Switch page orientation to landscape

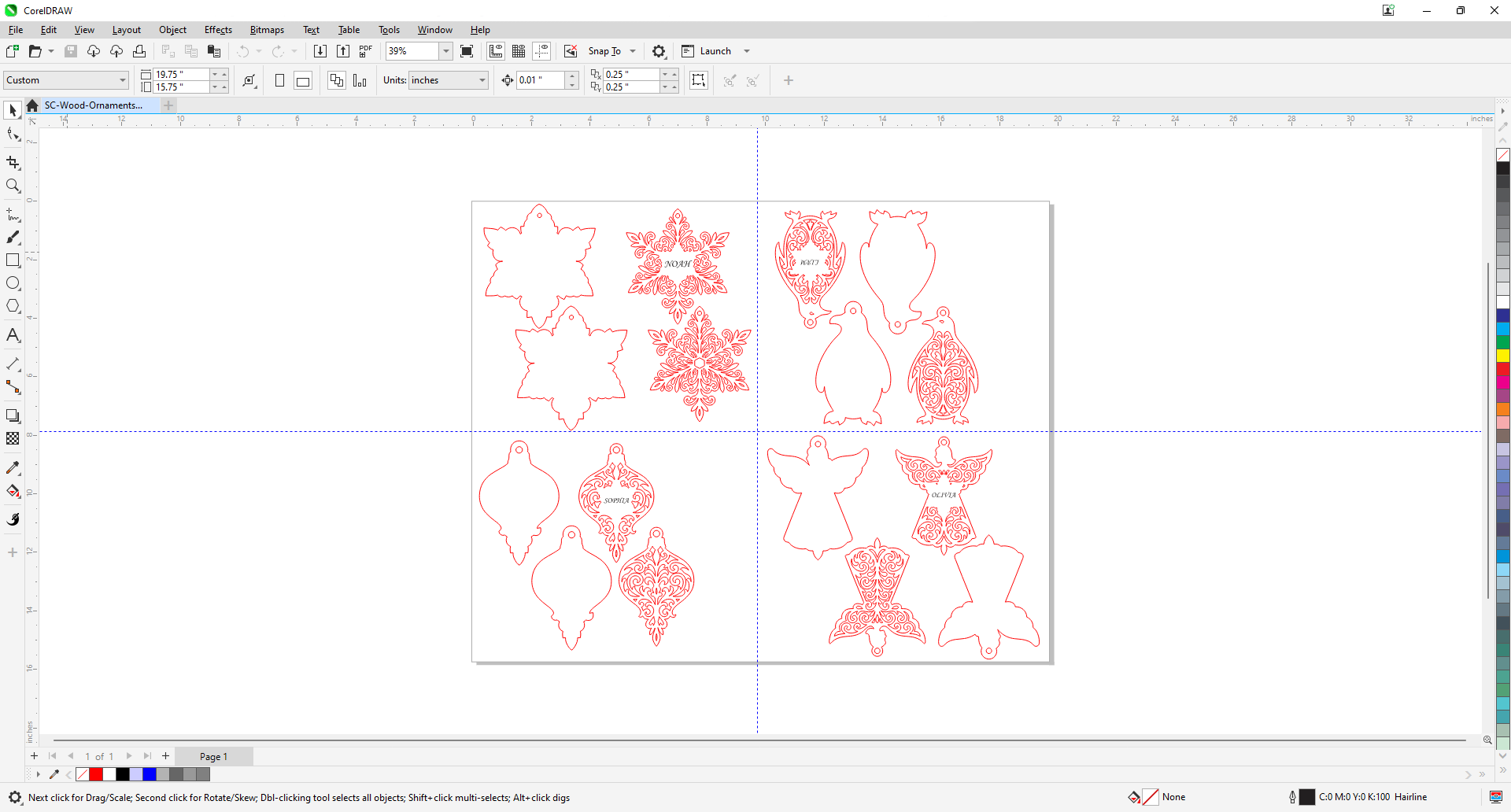click(303, 80)
